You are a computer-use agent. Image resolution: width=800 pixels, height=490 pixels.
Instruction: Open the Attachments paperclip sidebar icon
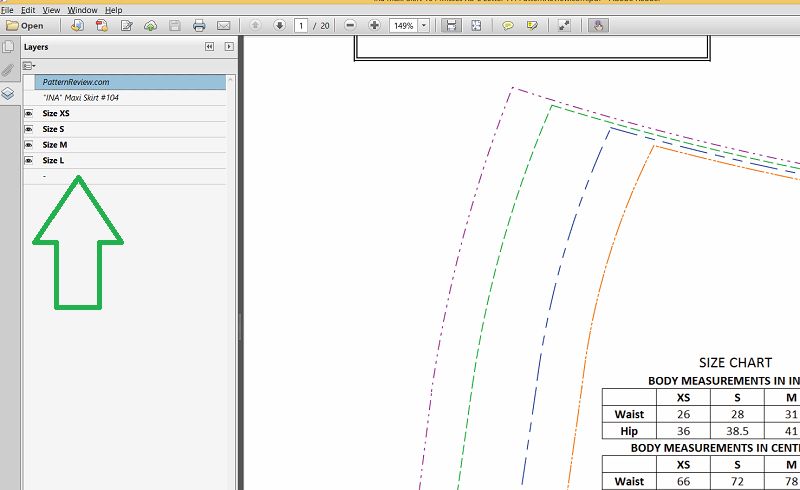tap(8, 70)
